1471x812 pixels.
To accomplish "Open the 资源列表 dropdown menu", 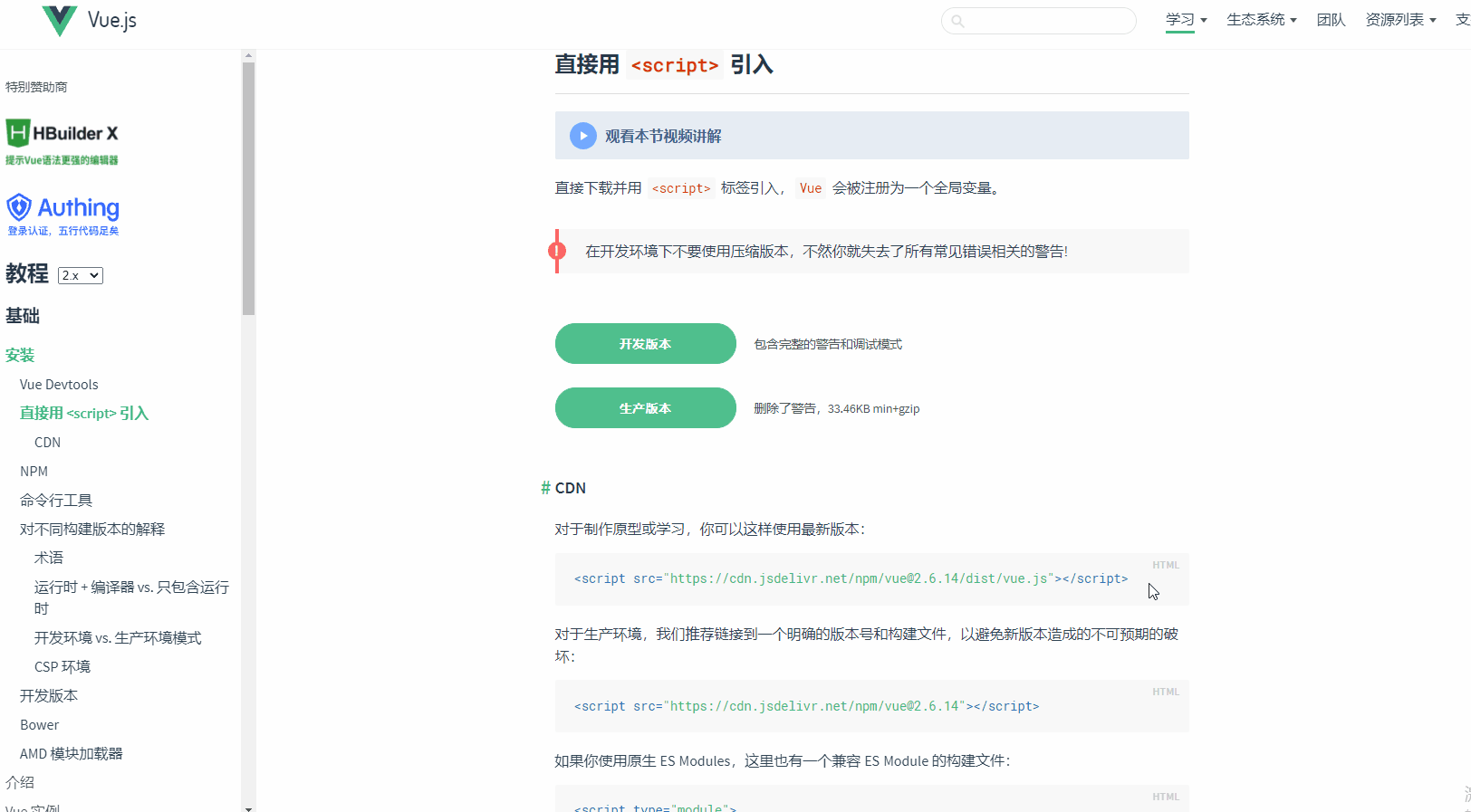I will (x=1400, y=20).
